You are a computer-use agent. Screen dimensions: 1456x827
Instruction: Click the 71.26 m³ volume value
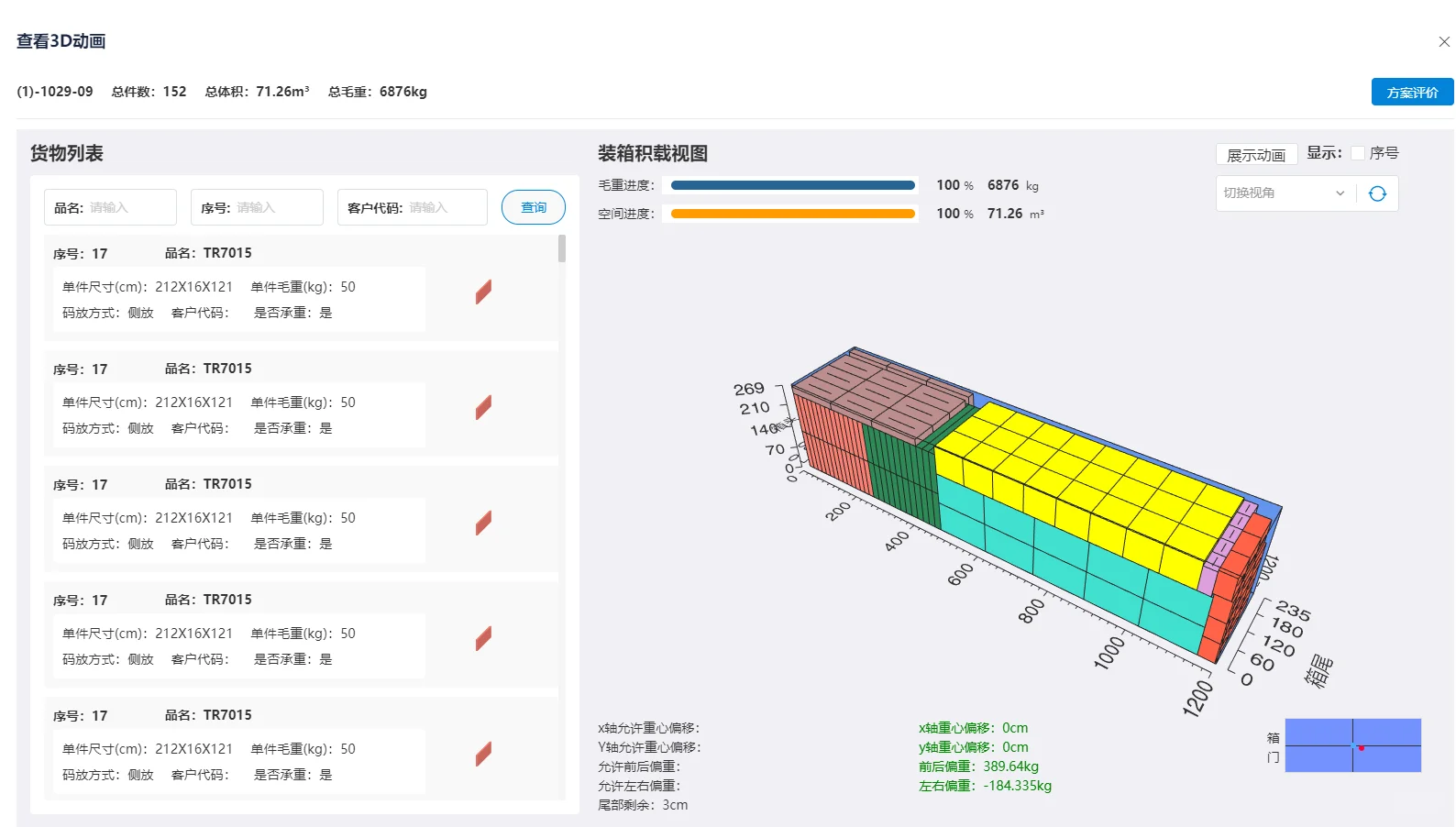click(1016, 214)
